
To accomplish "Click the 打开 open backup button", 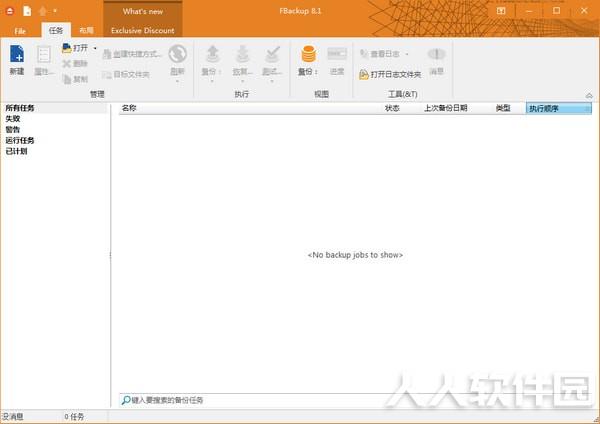I will [75, 48].
